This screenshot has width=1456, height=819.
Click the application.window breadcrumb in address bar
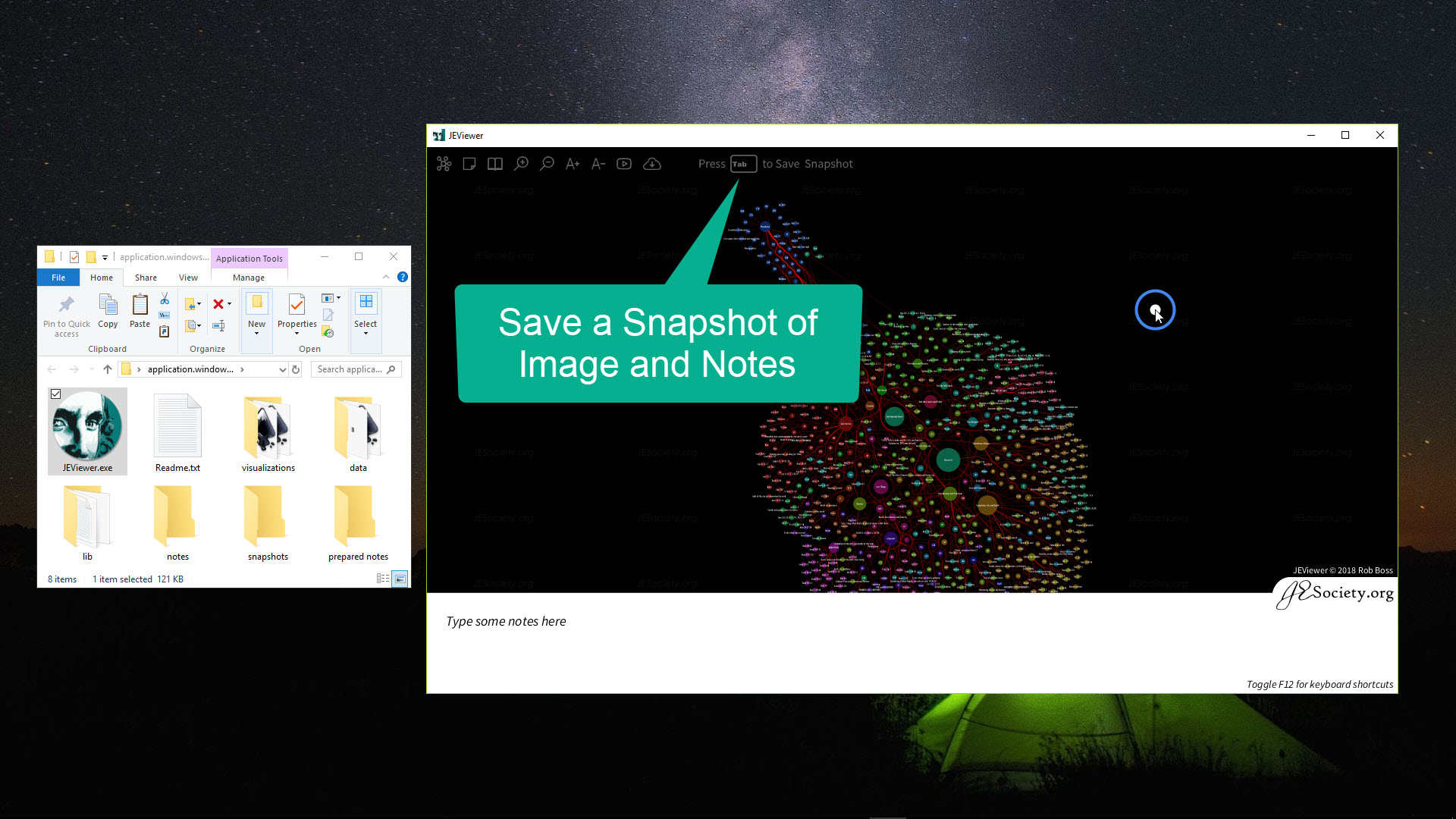[190, 369]
